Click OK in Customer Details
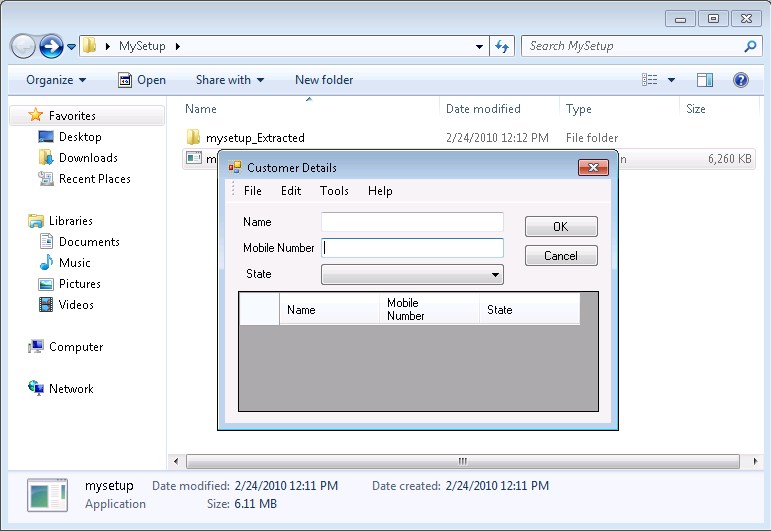 561,227
